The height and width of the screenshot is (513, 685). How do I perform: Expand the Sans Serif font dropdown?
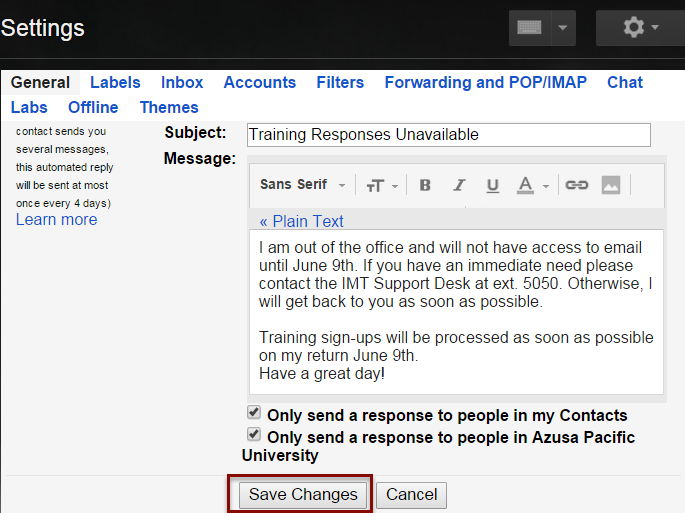click(303, 185)
